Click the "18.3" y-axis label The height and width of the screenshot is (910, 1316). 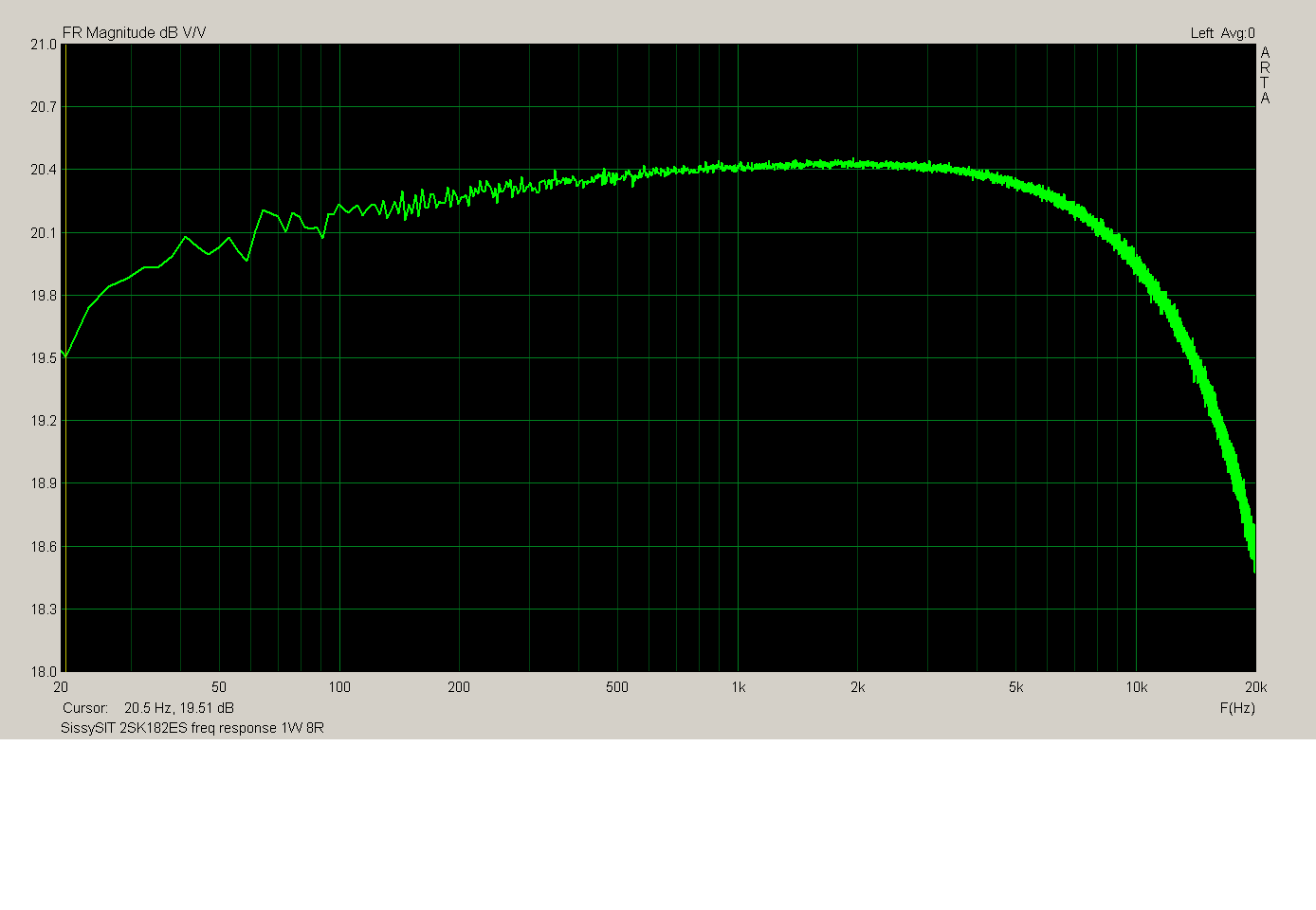44,610
